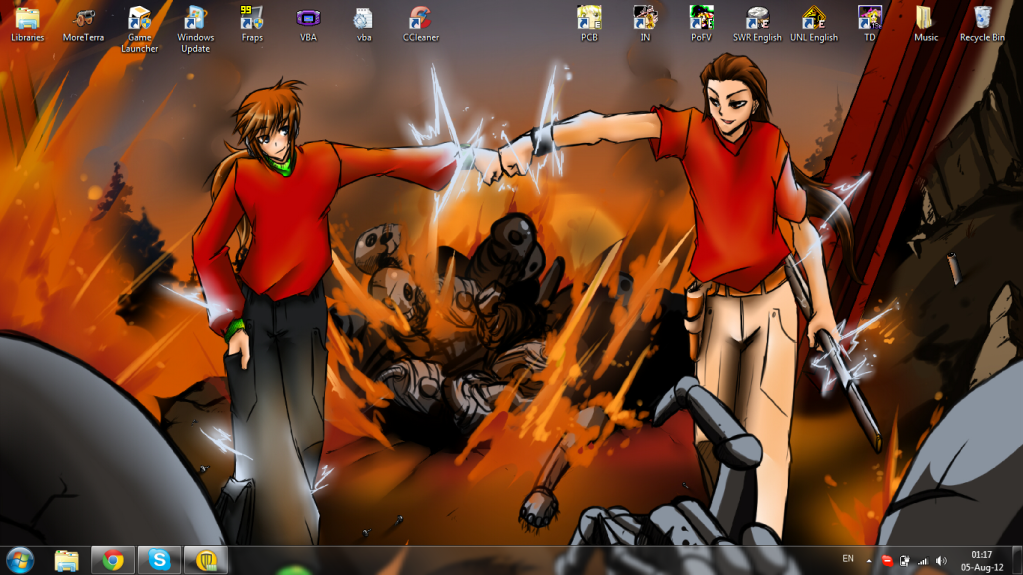The image size is (1023, 575).
Task: Expand the hidden system tray icons
Action: coord(868,561)
